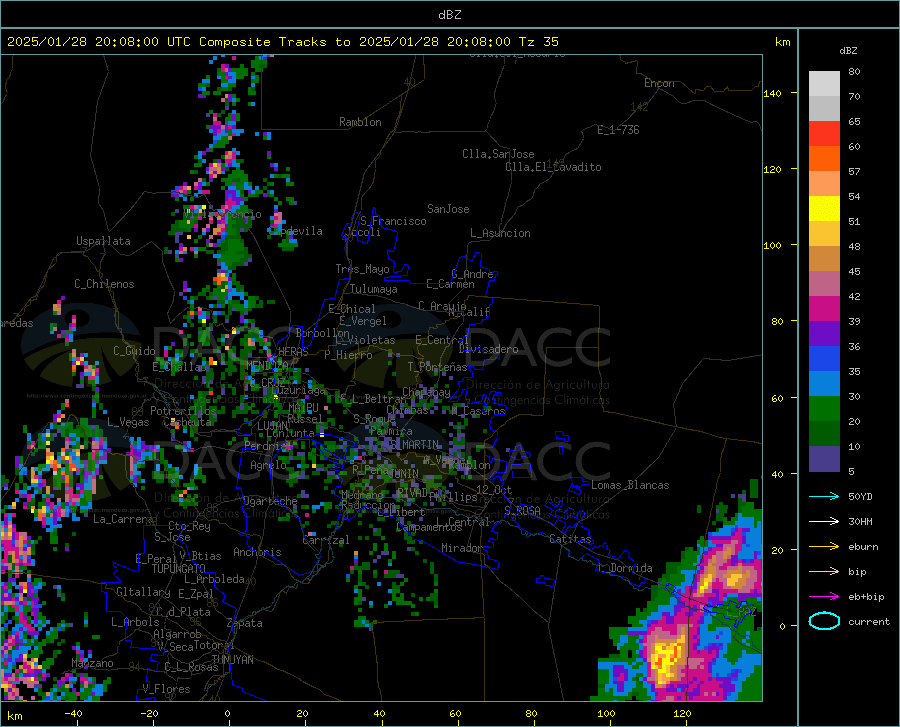Click the Encon map label
Viewport: 900px width, 727px height.
[659, 83]
